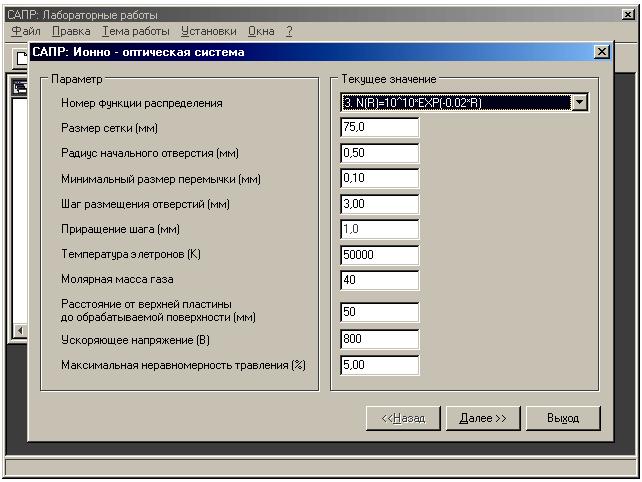642x482 pixels.
Task: Click the Радиус начального отверстия (мм) label
Action: click(150, 153)
